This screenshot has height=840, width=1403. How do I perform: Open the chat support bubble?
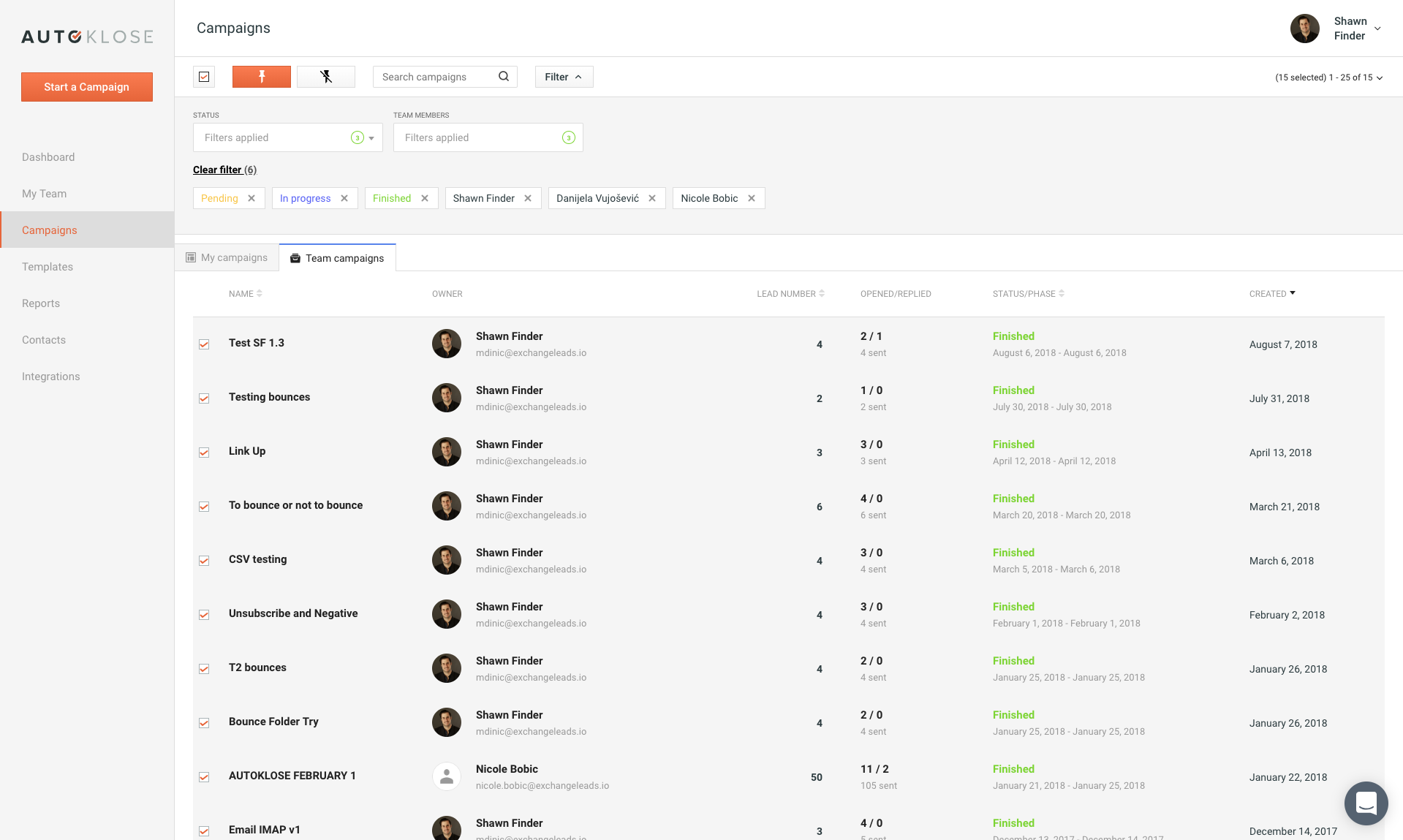[x=1366, y=803]
